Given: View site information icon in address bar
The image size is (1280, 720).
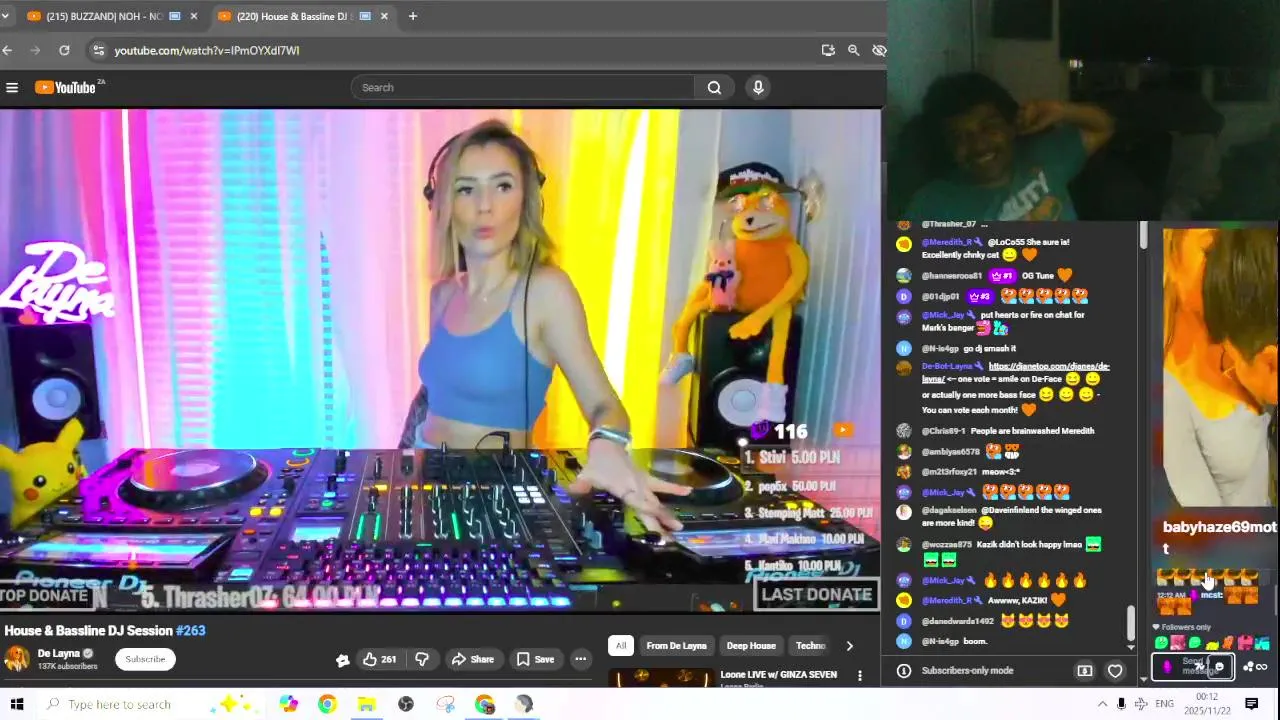Looking at the screenshot, I should (x=98, y=50).
